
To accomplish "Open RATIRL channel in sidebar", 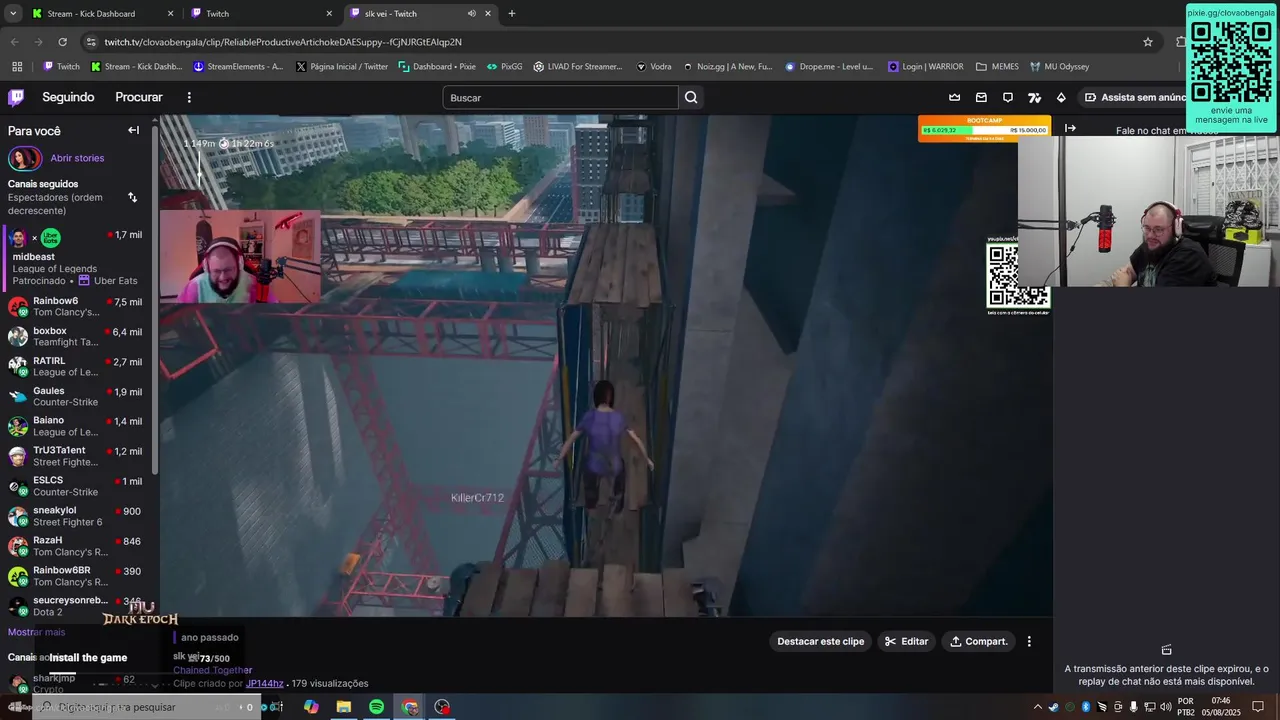I will [x=77, y=366].
